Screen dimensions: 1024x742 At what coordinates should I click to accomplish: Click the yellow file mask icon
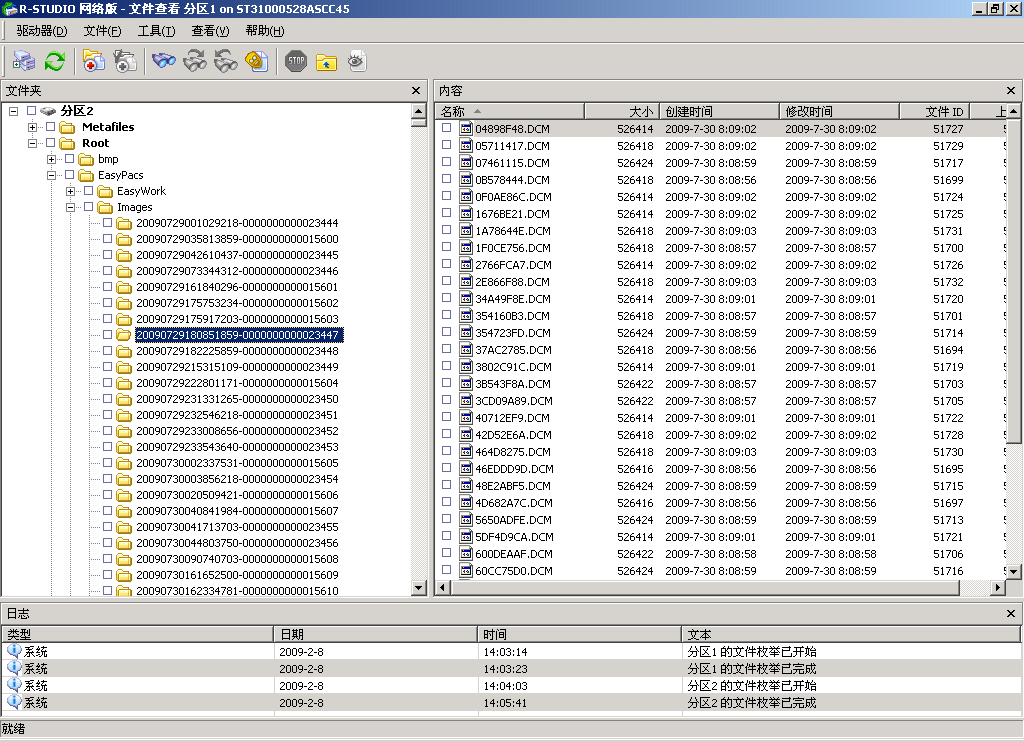pyautogui.click(x=257, y=61)
